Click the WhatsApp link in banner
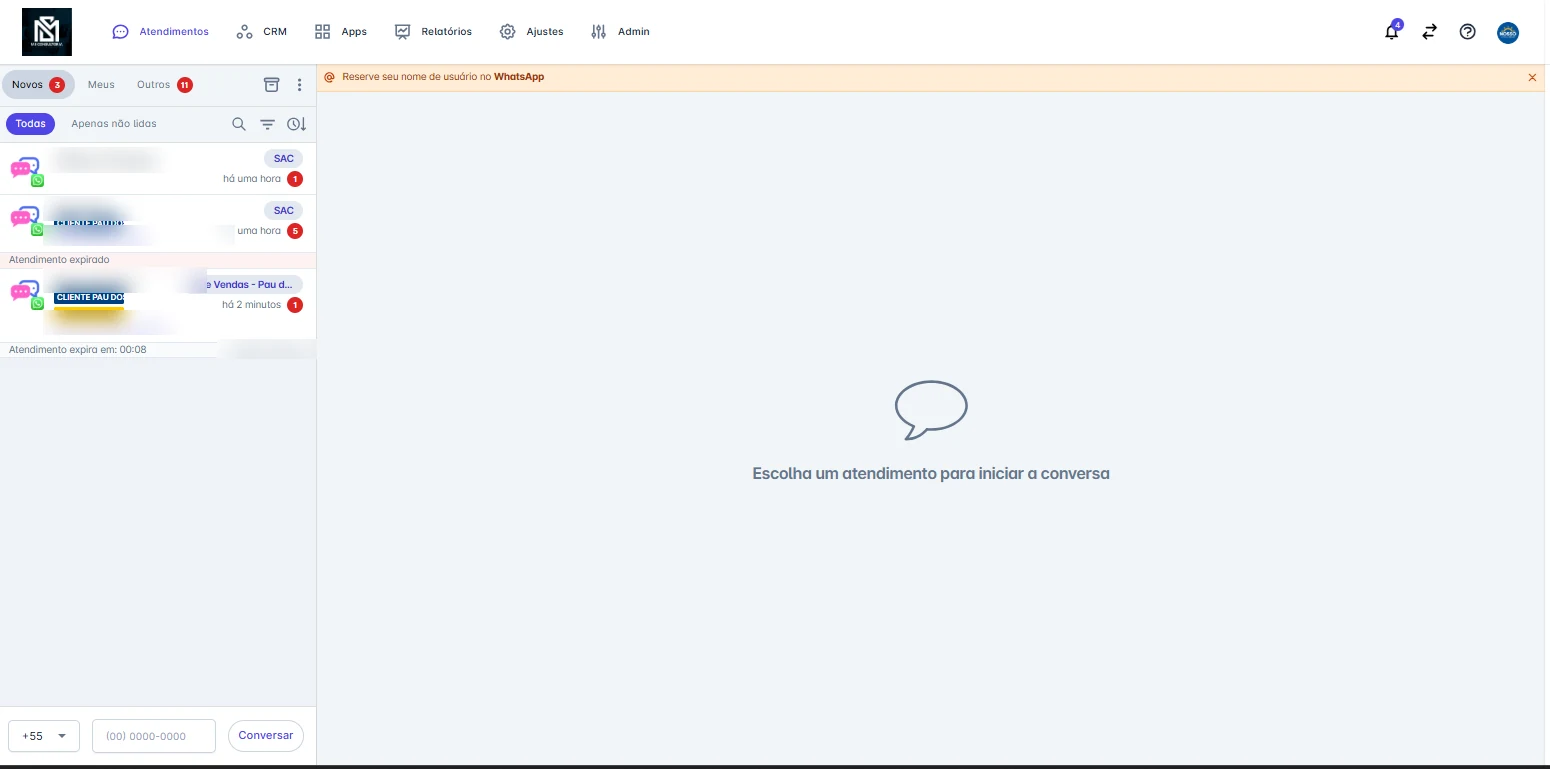The height and width of the screenshot is (769, 1550). pyautogui.click(x=519, y=77)
